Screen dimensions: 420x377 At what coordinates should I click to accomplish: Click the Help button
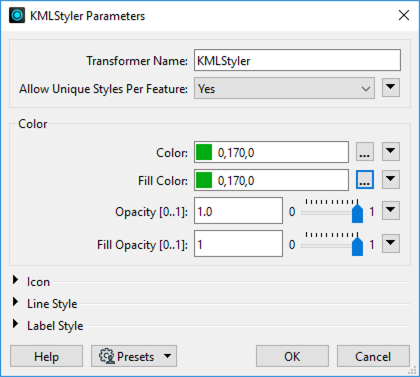(x=46, y=356)
